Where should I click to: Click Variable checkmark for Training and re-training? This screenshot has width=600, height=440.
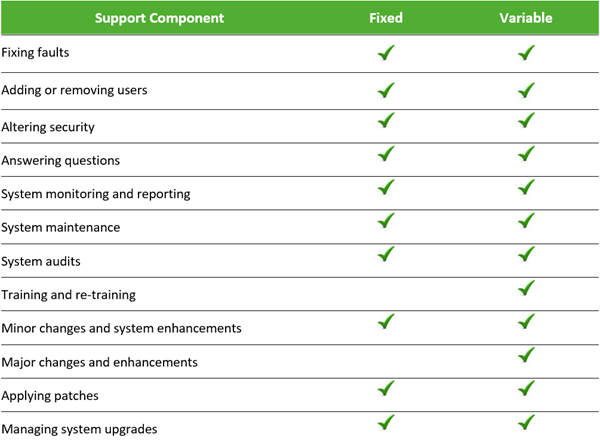(x=527, y=289)
